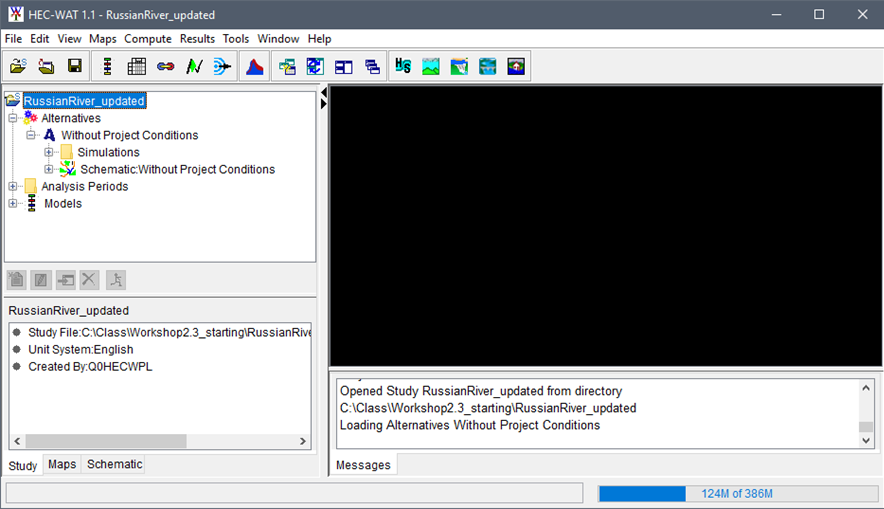Click the memory usage progress bar
Screen dimensions: 884x509
pyautogui.click(x=736, y=494)
